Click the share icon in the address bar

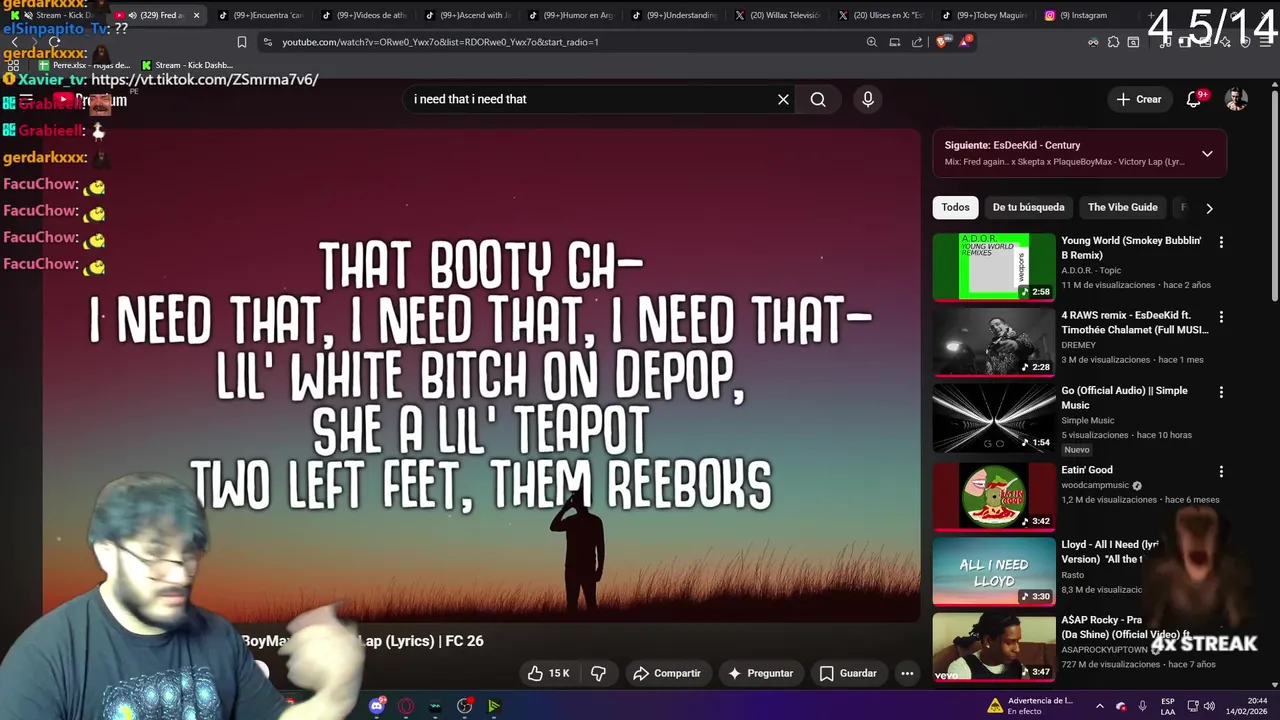(917, 42)
